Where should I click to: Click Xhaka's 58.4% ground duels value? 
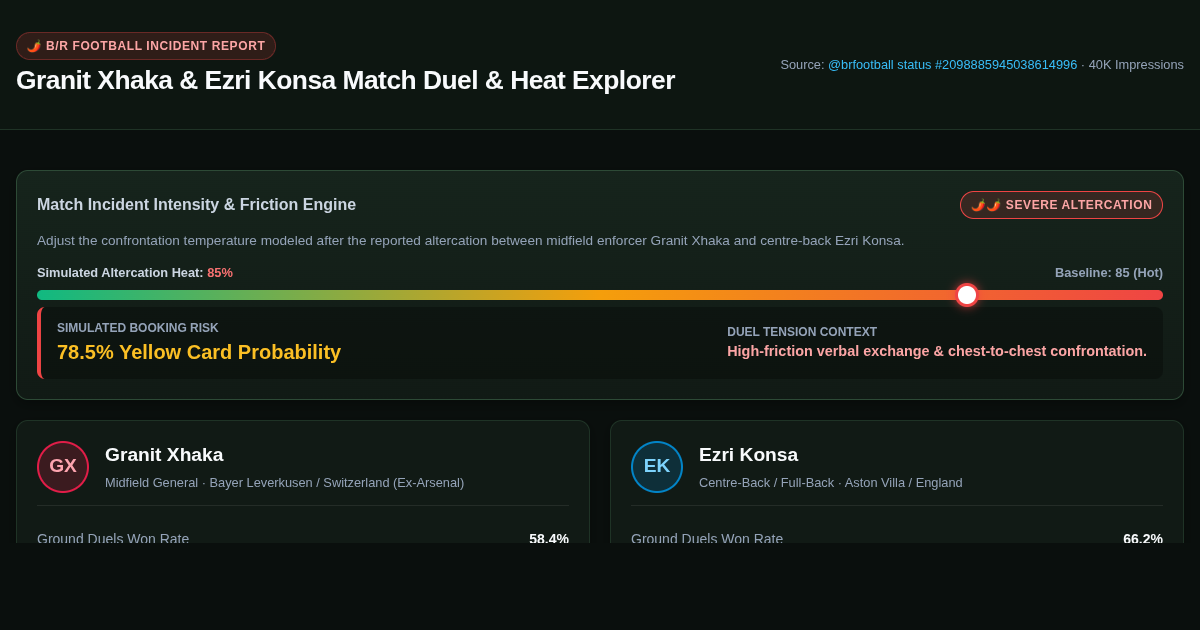click(x=549, y=538)
